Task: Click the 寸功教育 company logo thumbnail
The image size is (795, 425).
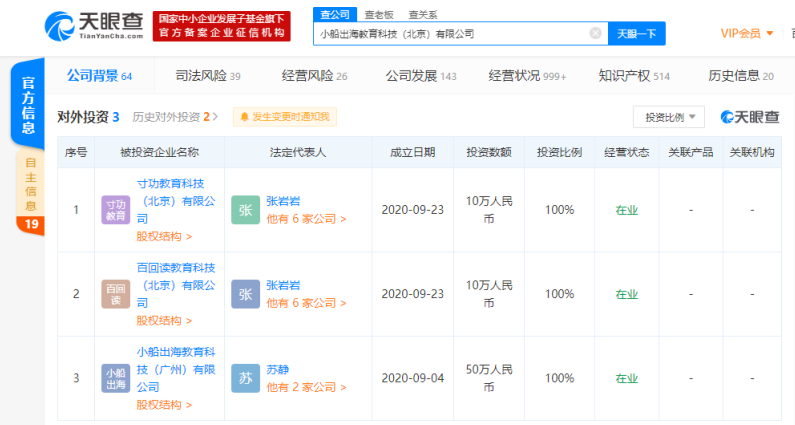Action: click(x=116, y=209)
